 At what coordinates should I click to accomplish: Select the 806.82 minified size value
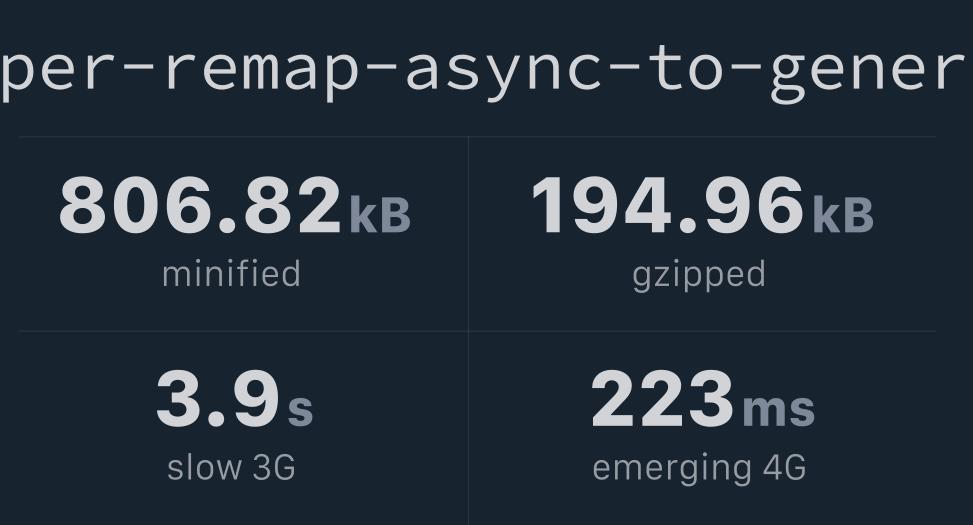coord(200,205)
